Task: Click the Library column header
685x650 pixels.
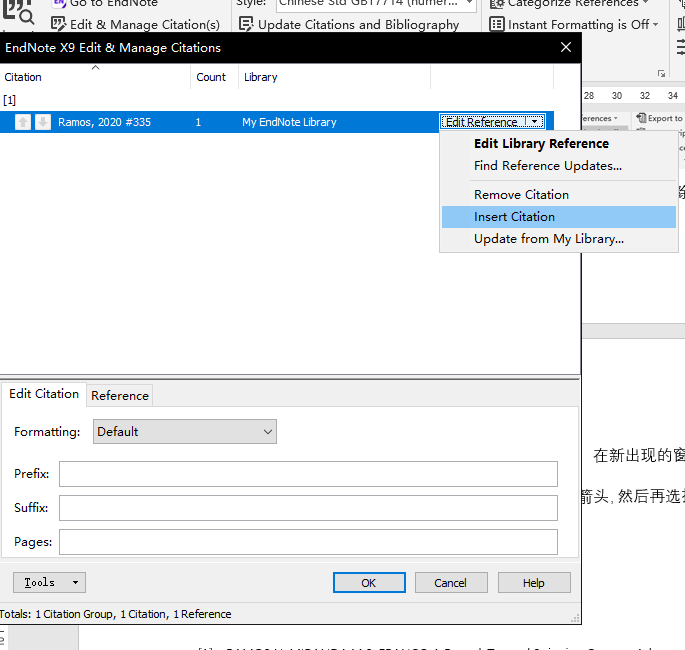Action: pyautogui.click(x=335, y=77)
